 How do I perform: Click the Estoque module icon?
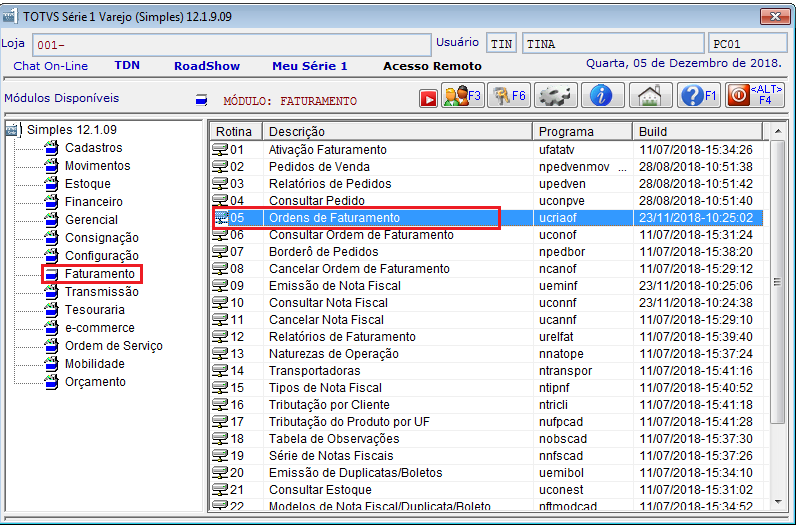(x=51, y=183)
